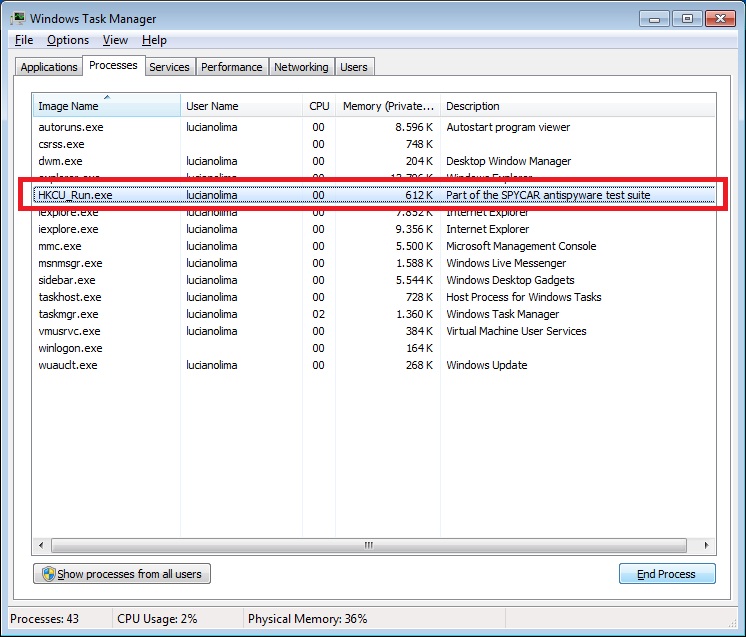This screenshot has width=746, height=637.
Task: Click the 'Autostart program viewer' description
Action: click(x=508, y=127)
